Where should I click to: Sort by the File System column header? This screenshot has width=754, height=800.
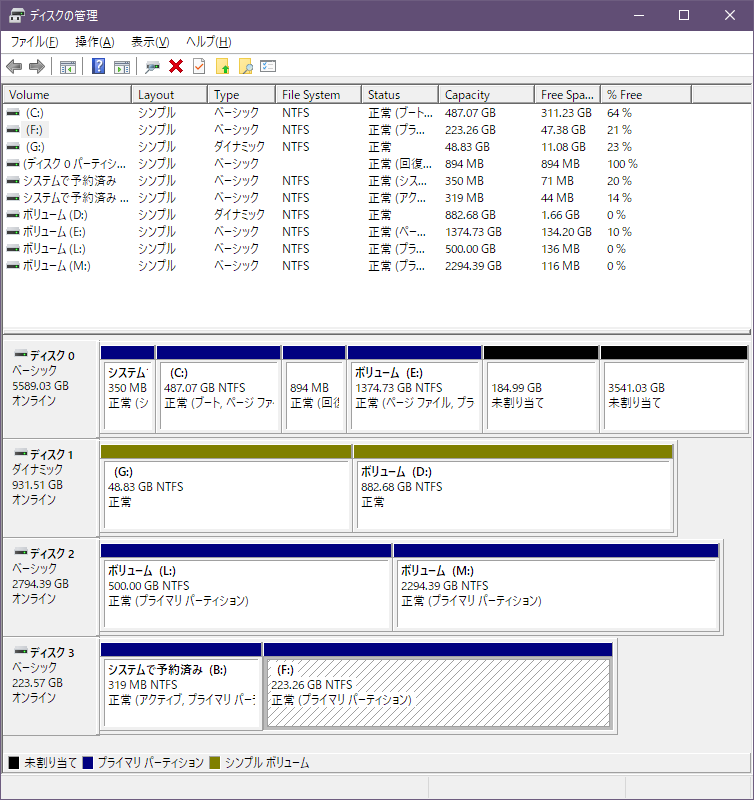(x=319, y=95)
